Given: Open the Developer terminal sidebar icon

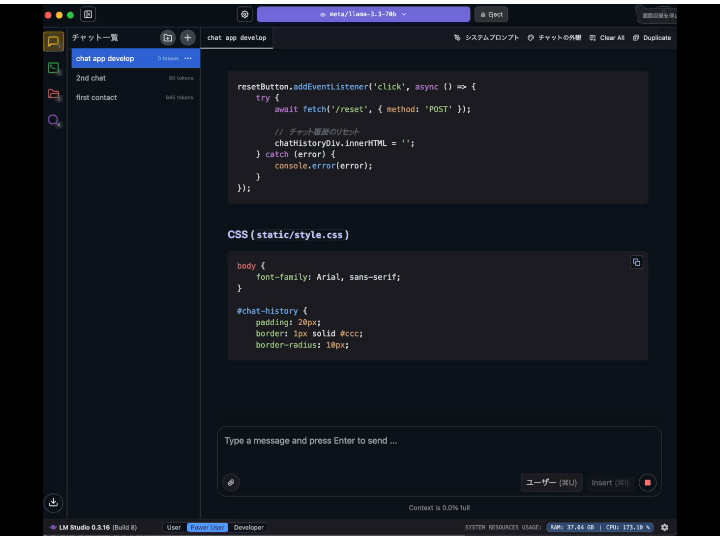Looking at the screenshot, I should [54, 68].
